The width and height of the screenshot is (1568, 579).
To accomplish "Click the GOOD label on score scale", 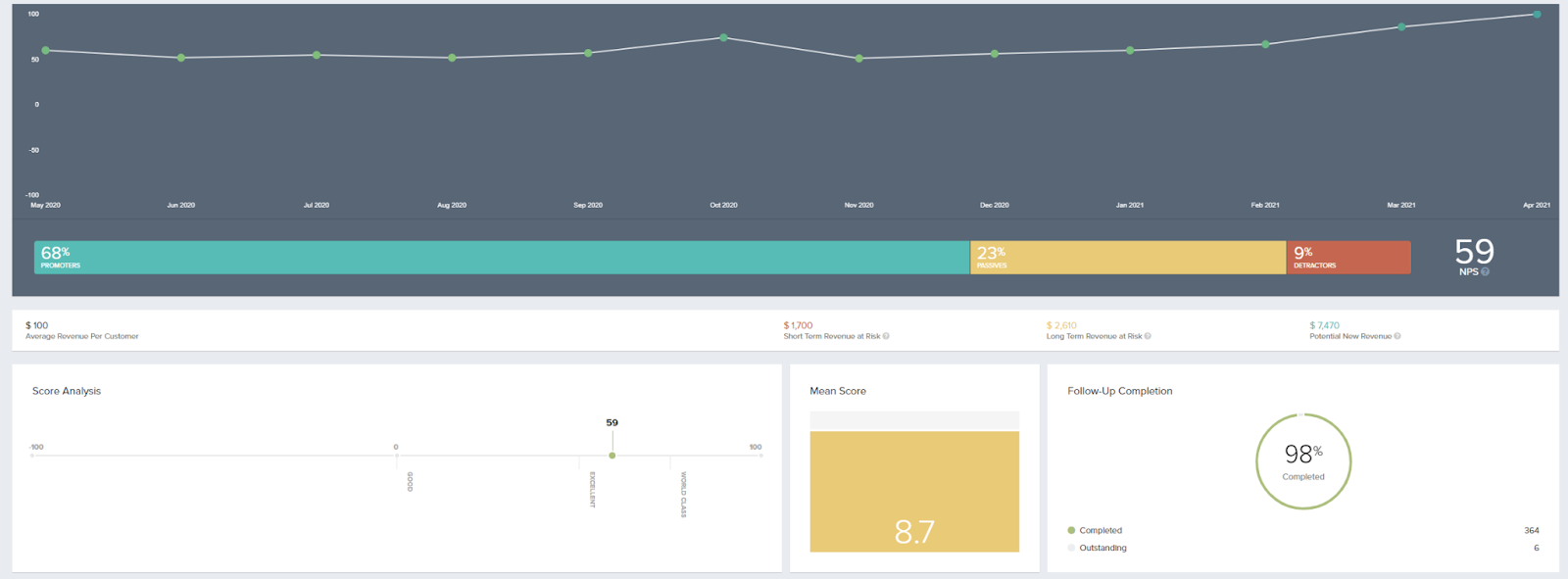I will tap(410, 481).
